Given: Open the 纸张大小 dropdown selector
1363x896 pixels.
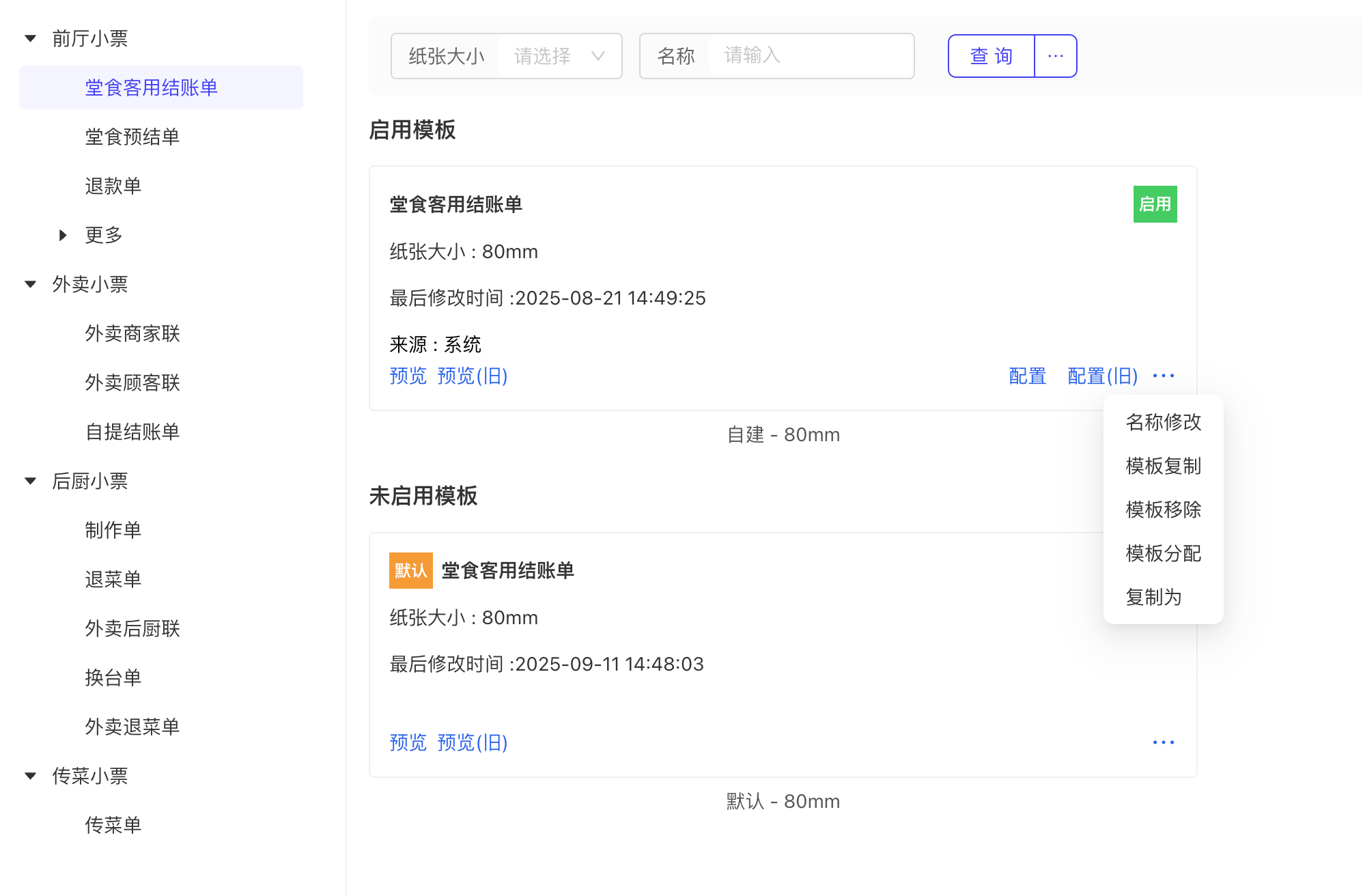Looking at the screenshot, I should (559, 56).
